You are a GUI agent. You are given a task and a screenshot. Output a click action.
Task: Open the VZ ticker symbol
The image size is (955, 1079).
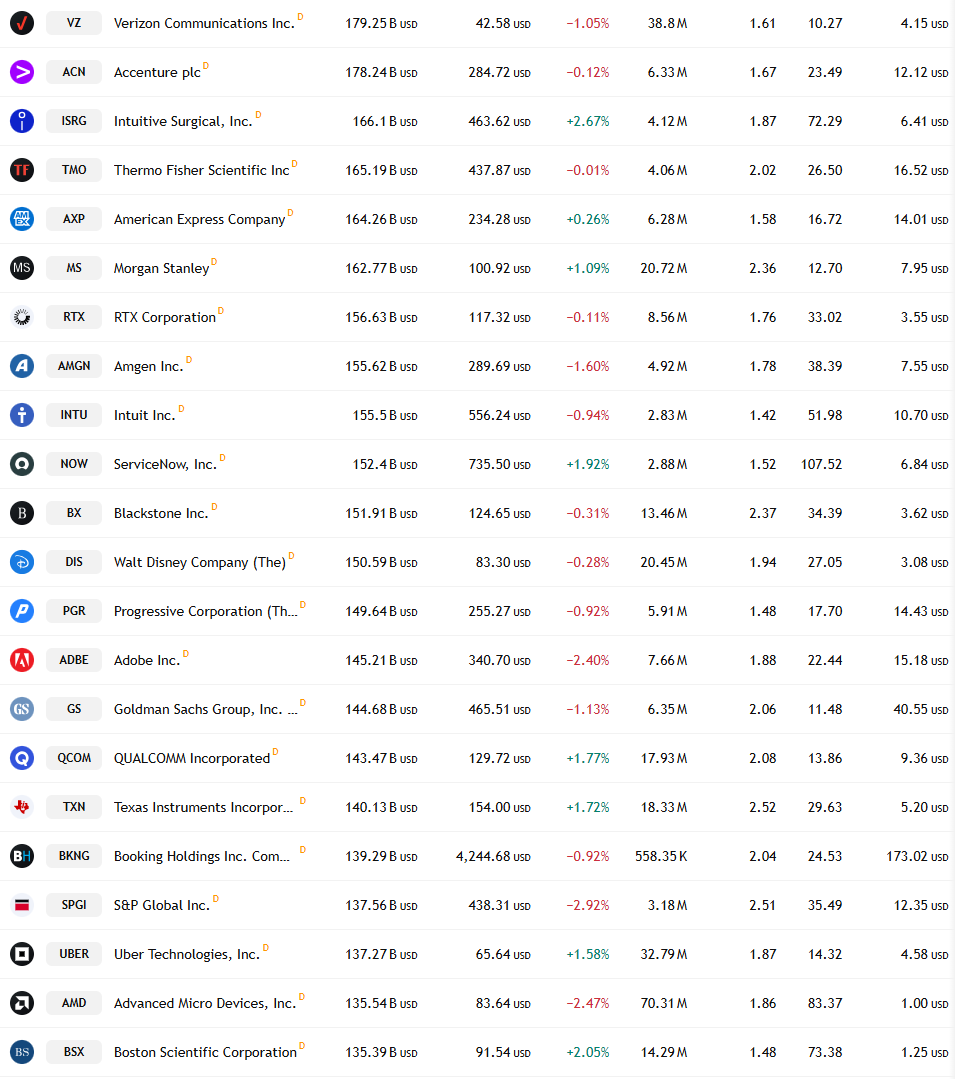(74, 23)
